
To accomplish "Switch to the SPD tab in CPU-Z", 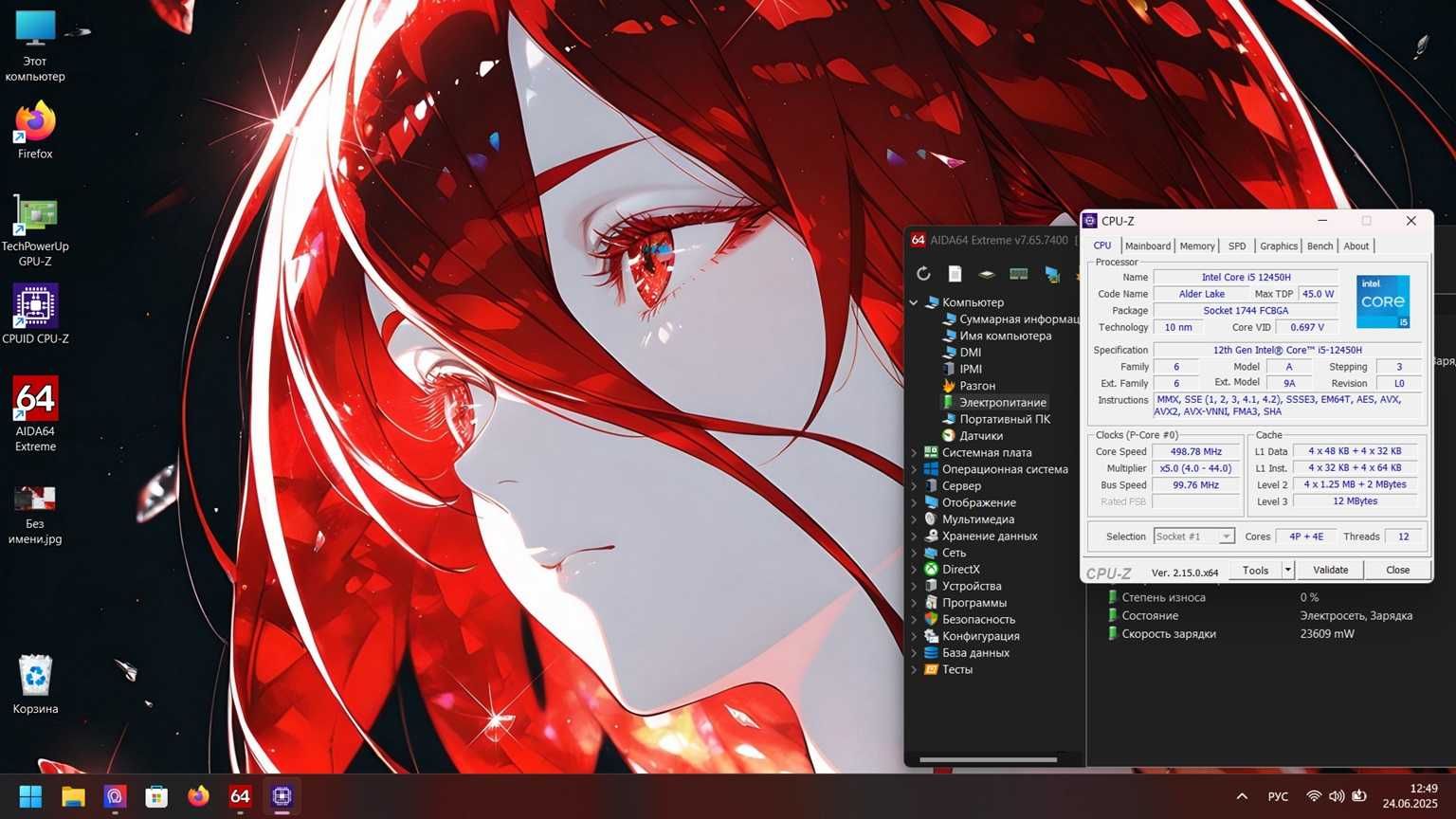I will (x=1237, y=246).
